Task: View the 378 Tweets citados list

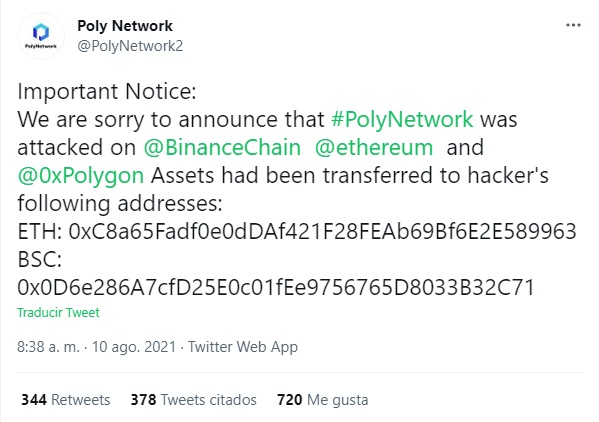Action: click(x=194, y=400)
